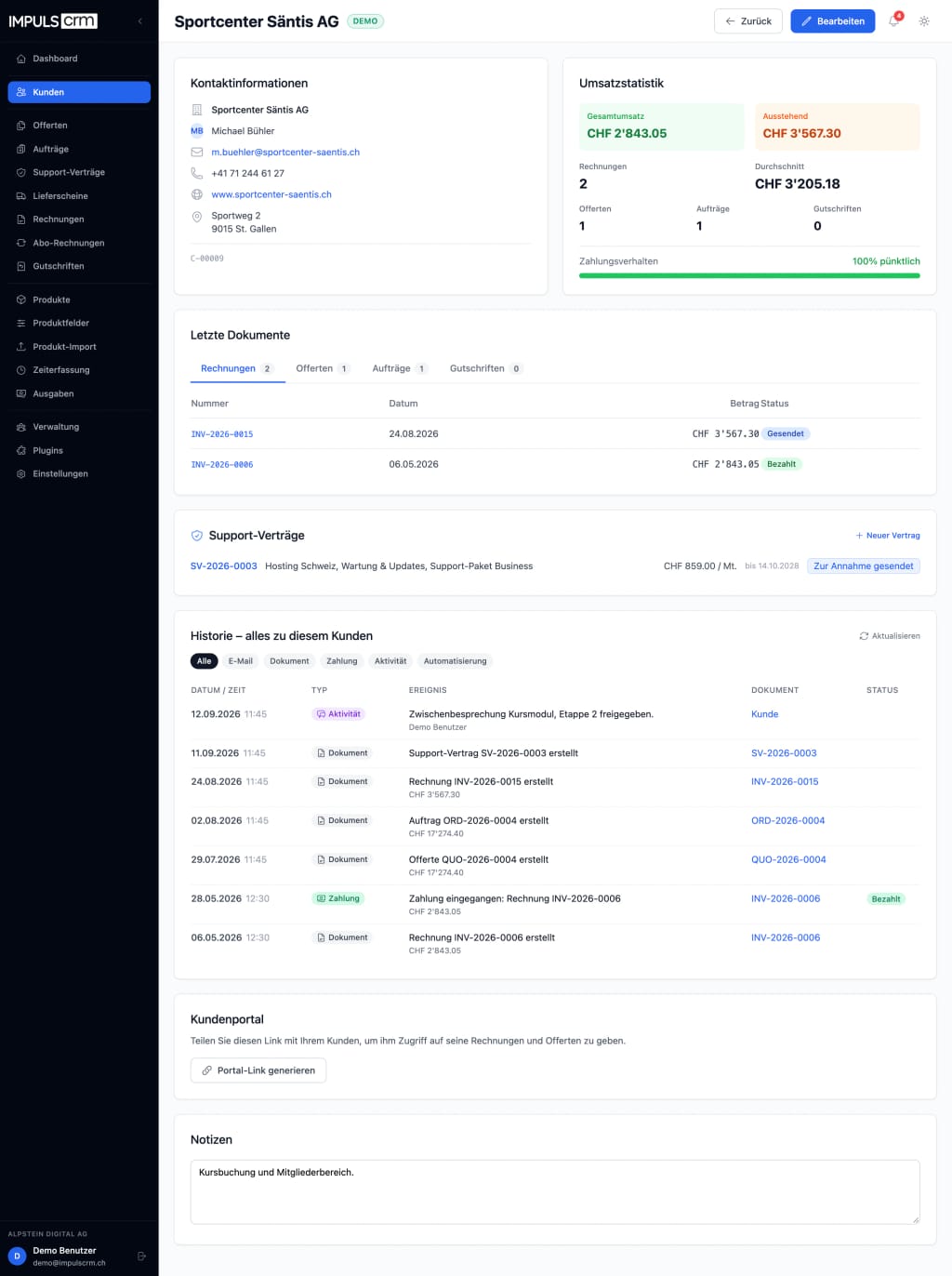Open the www.sportcenter-saentis.ch website link

(271, 194)
